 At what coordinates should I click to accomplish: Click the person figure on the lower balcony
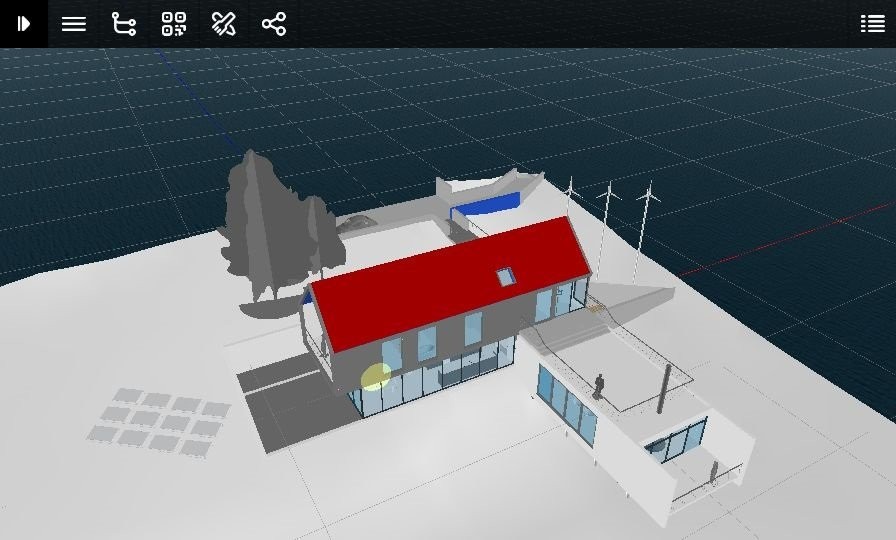pos(714,472)
